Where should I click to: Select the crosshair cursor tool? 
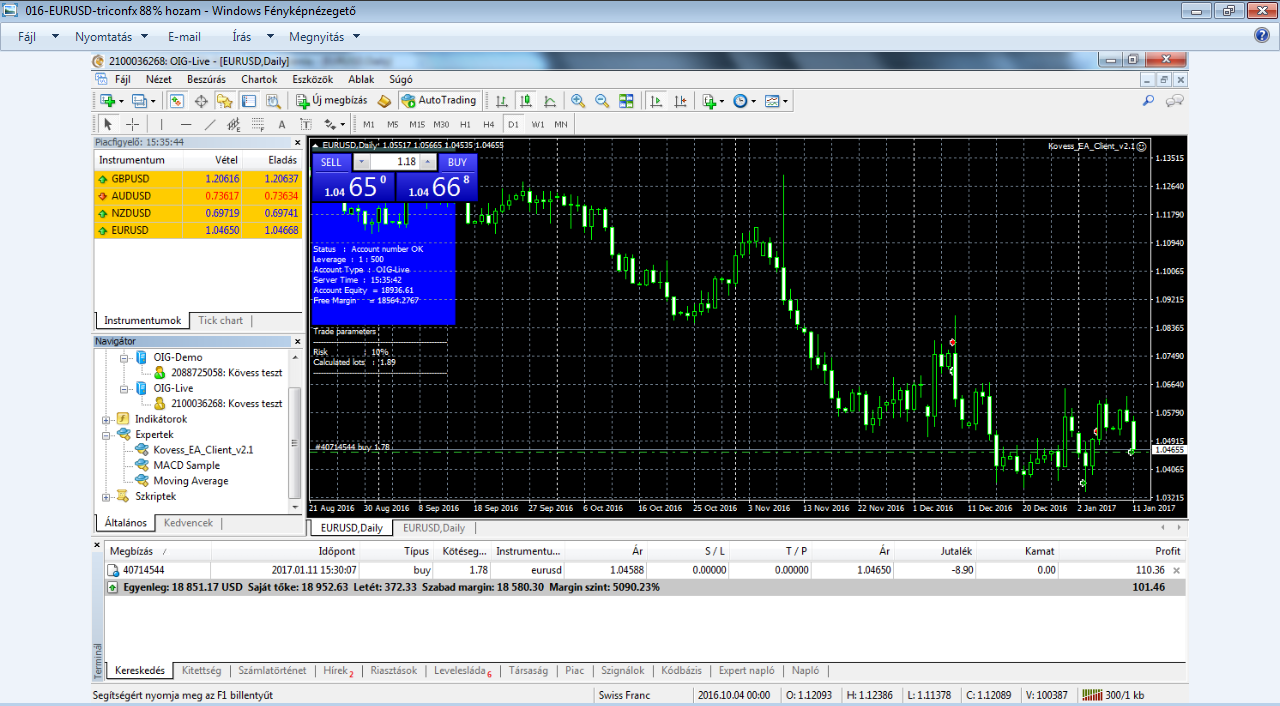pos(132,125)
